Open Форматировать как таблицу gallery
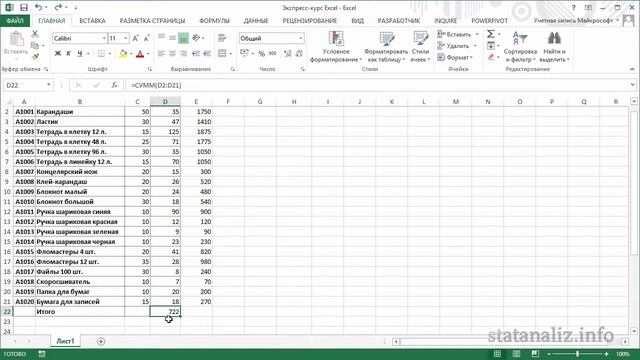640x360 pixels. click(386, 47)
